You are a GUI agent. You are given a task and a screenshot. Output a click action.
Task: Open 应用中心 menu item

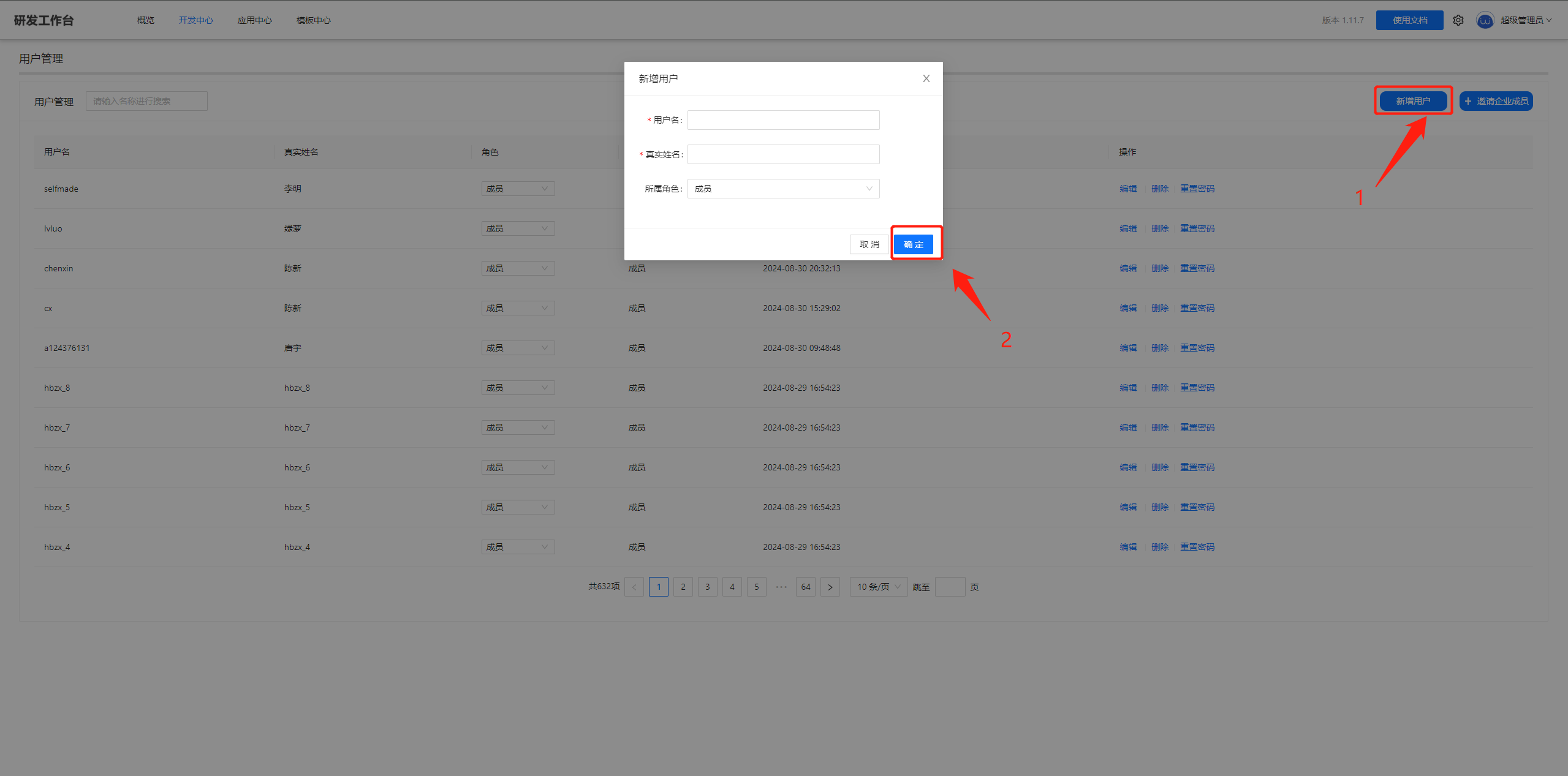point(255,20)
